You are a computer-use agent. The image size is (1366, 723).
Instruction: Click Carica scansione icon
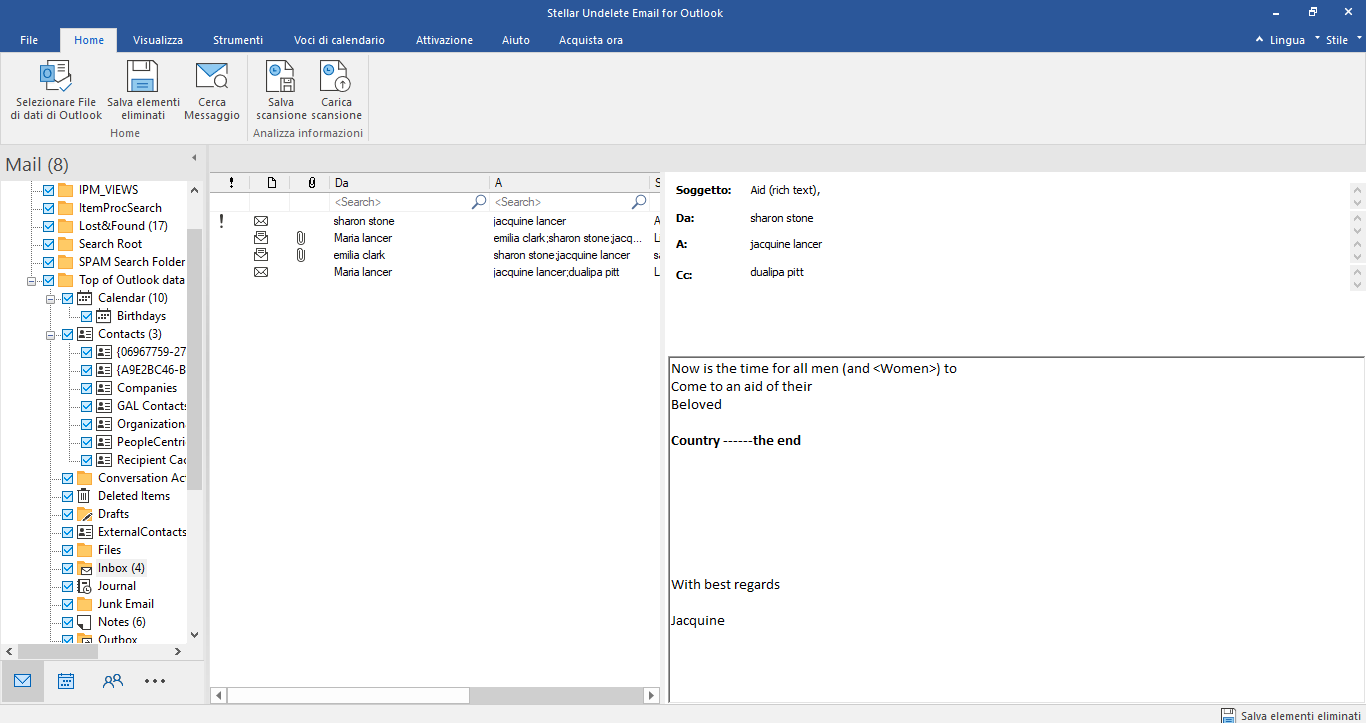click(x=336, y=77)
